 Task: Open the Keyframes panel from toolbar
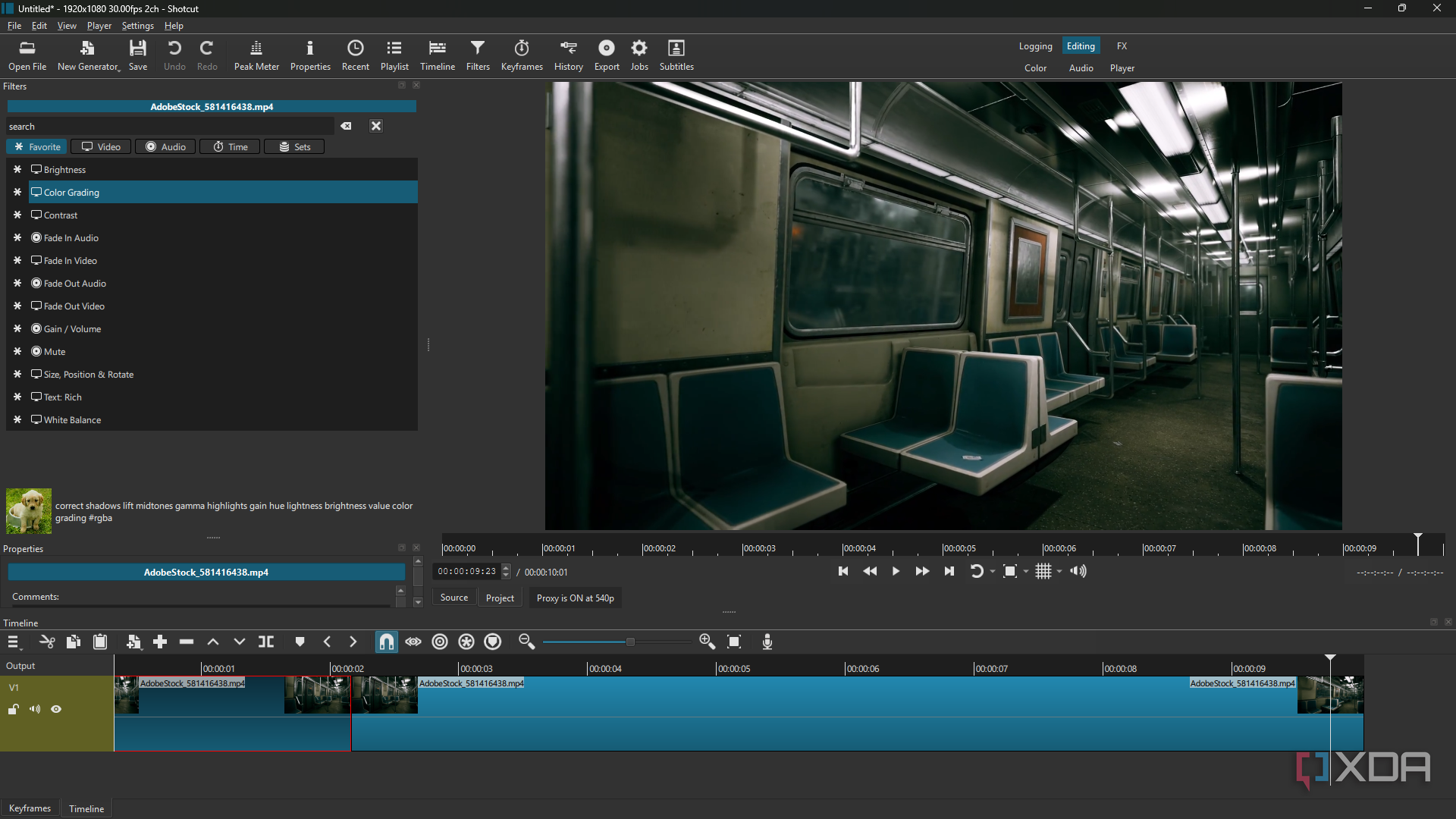click(522, 55)
